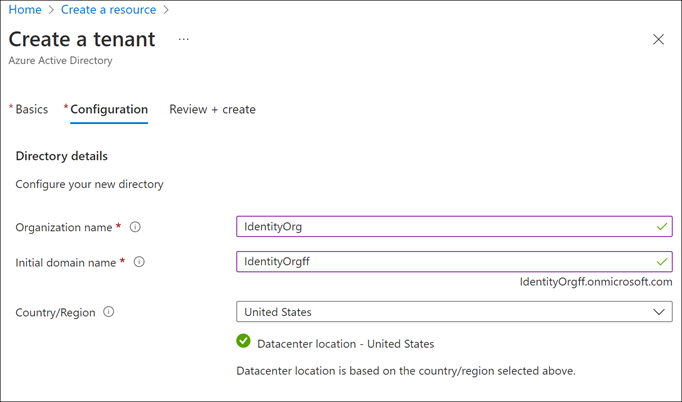
Task: Show info tooltip for Organization name
Action: click(135, 227)
